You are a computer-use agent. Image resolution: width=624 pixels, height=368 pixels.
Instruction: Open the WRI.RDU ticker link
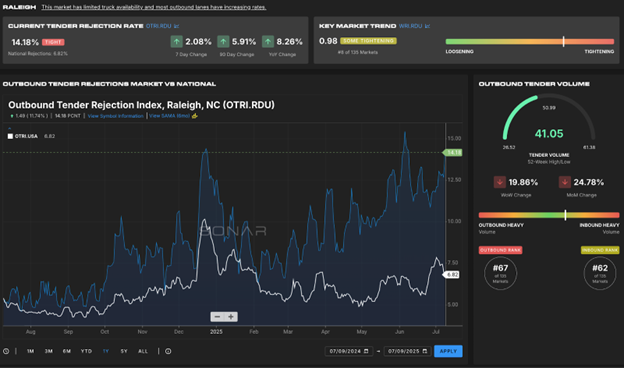pyautogui.click(x=410, y=26)
